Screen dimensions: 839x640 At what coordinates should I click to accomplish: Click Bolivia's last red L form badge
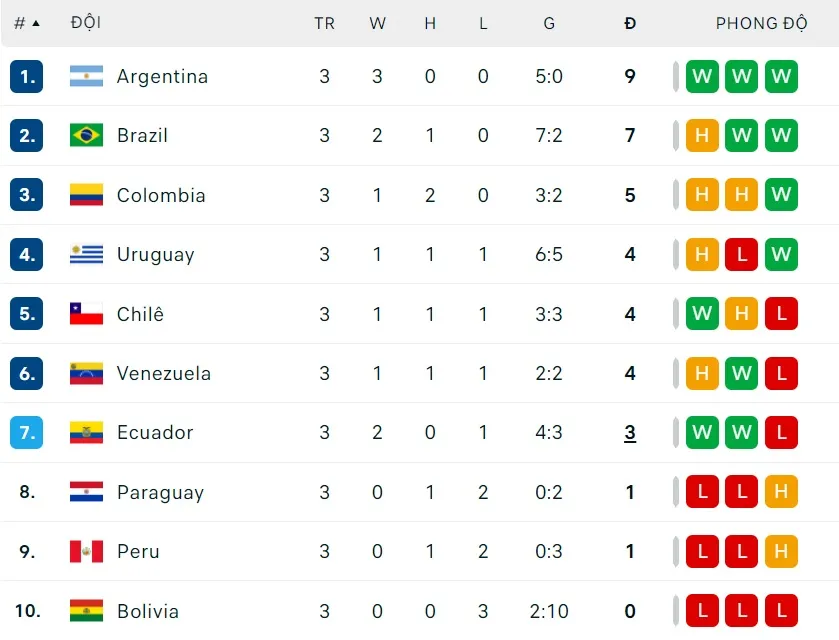(781, 611)
